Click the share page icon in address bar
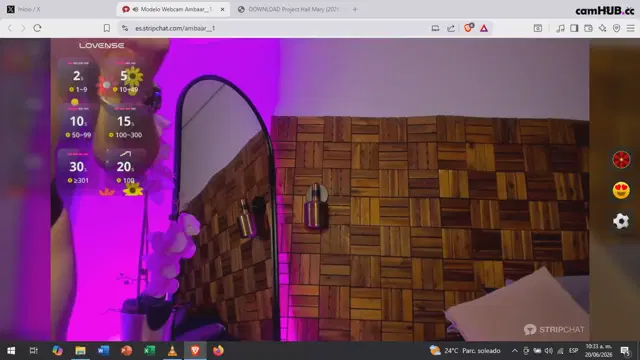Screen dimensions: 640x360 [x=451, y=28]
